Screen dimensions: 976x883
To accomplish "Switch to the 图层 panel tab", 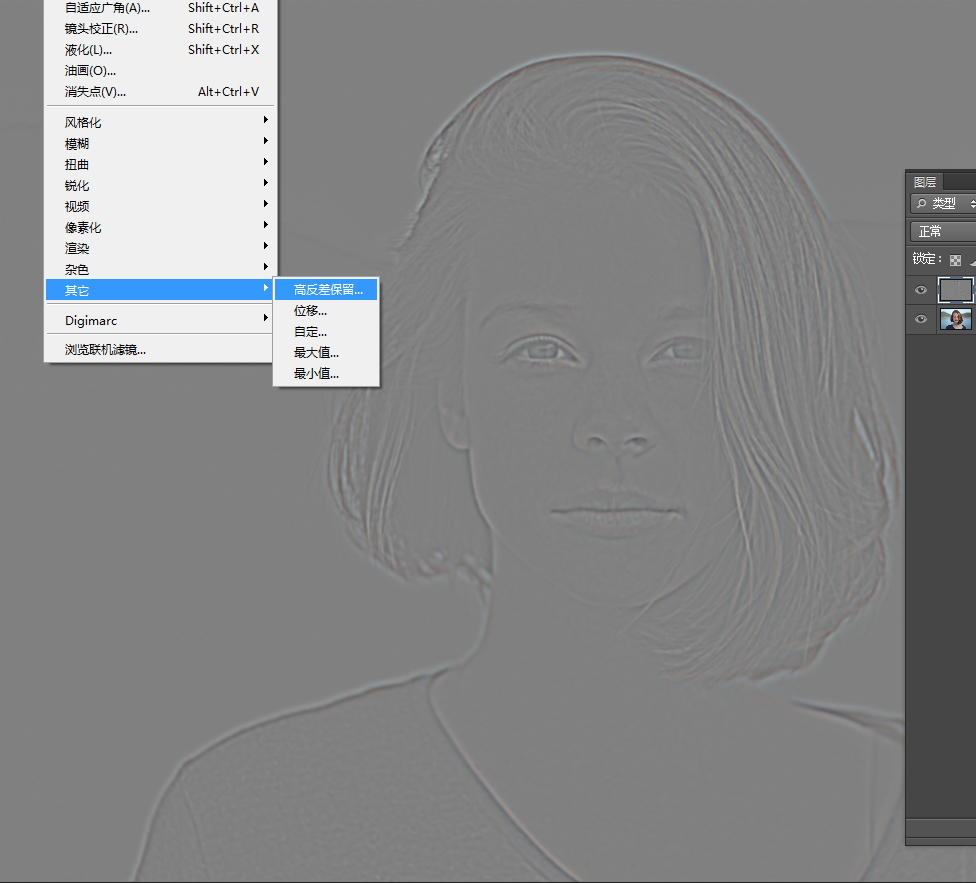I will pos(925,182).
